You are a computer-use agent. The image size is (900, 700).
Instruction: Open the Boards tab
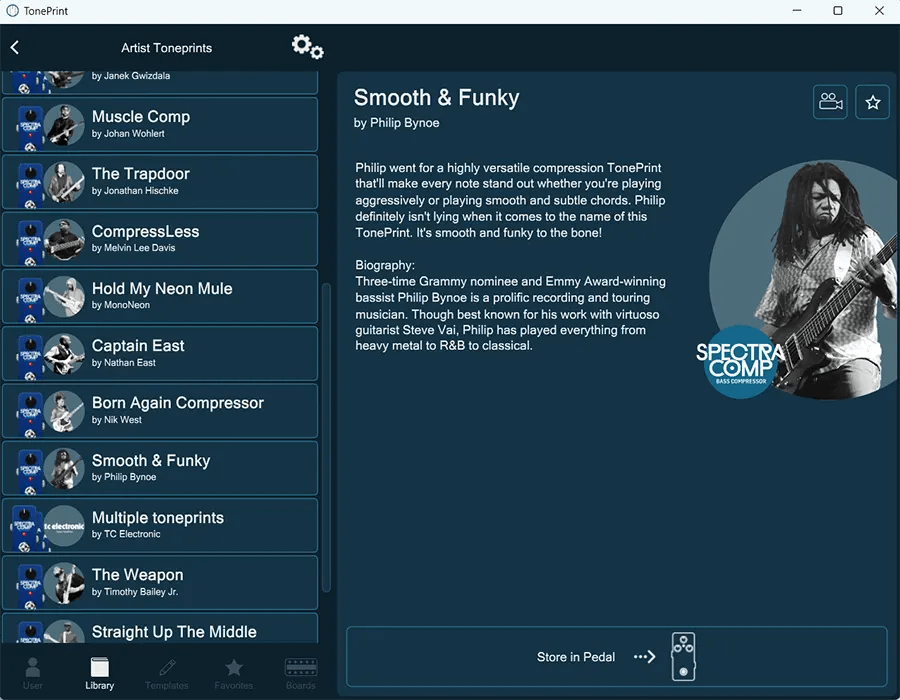pyautogui.click(x=300, y=673)
